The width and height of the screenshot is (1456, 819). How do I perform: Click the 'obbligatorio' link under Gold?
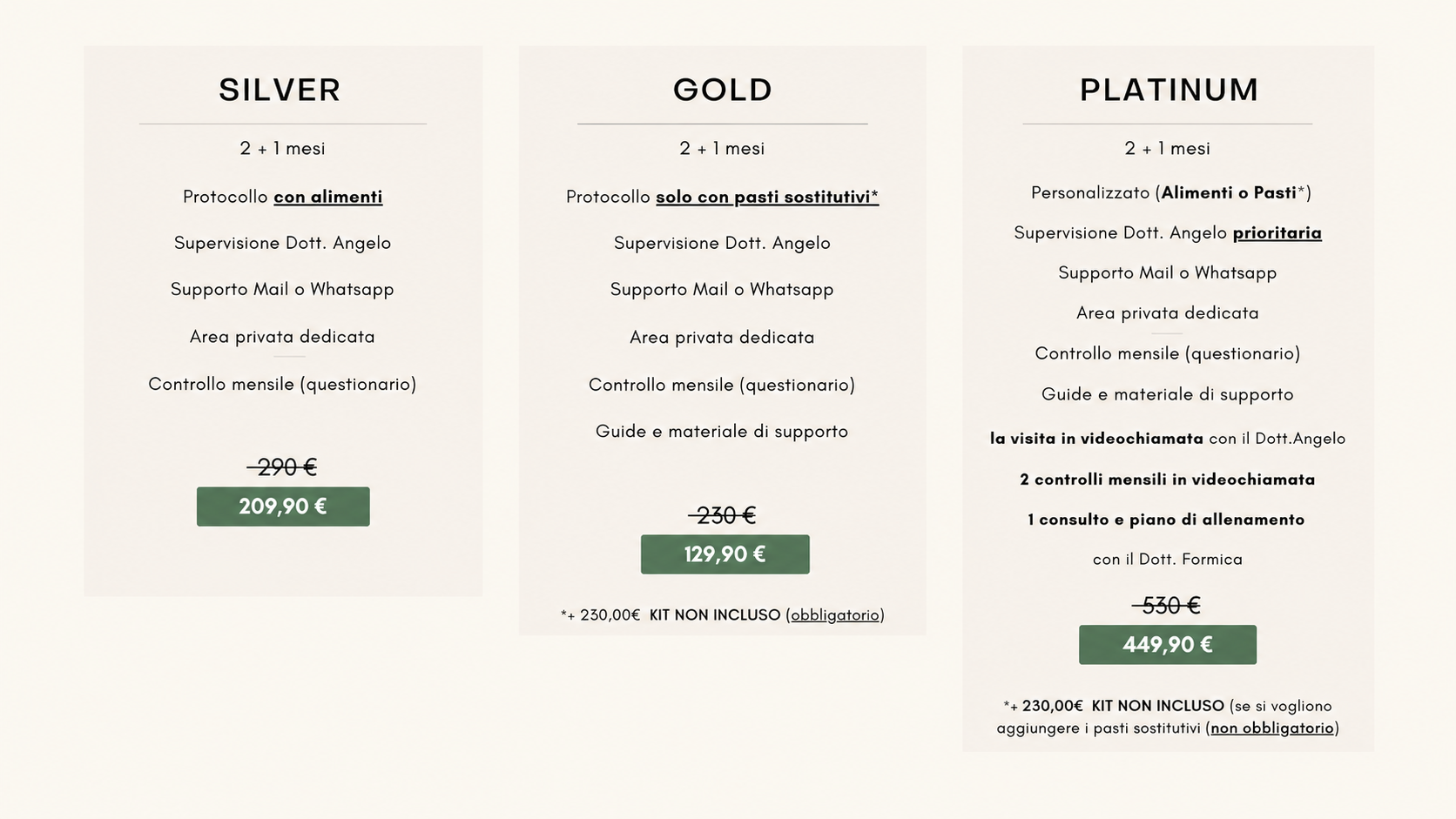835,614
